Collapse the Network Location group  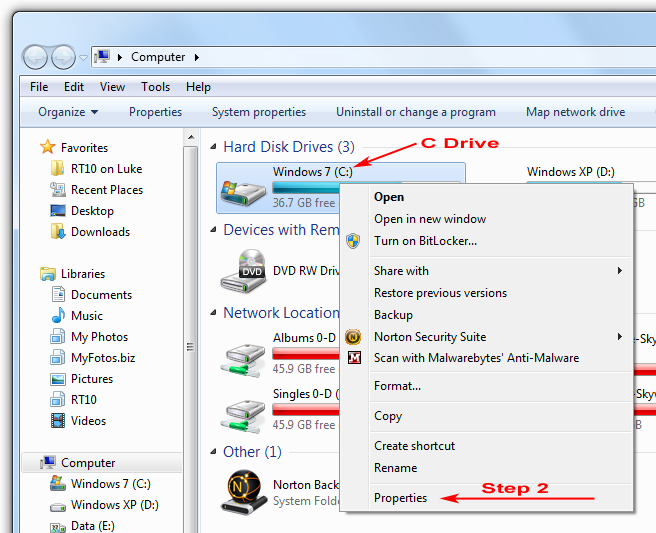(x=214, y=312)
